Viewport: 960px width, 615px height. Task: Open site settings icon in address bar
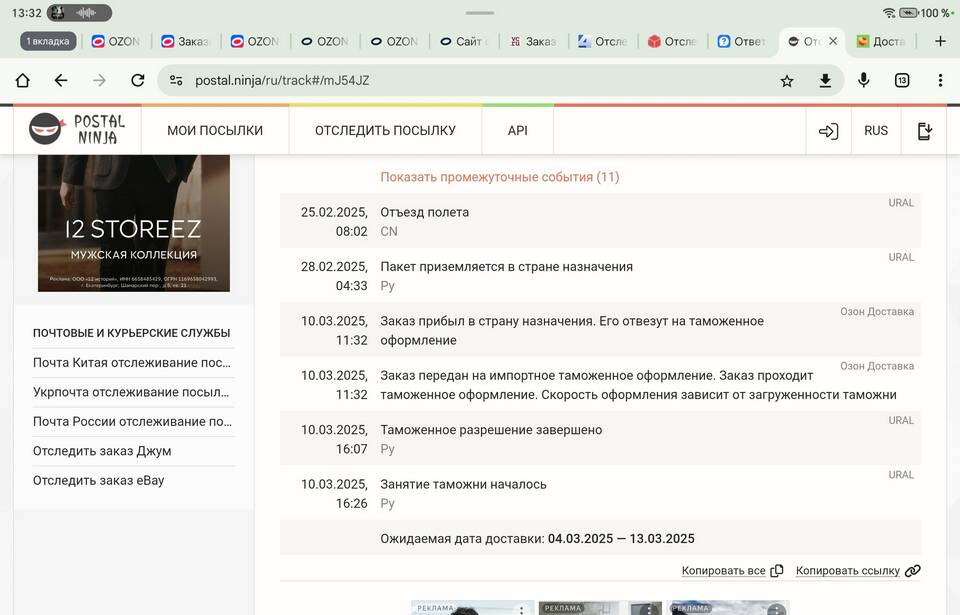176,80
